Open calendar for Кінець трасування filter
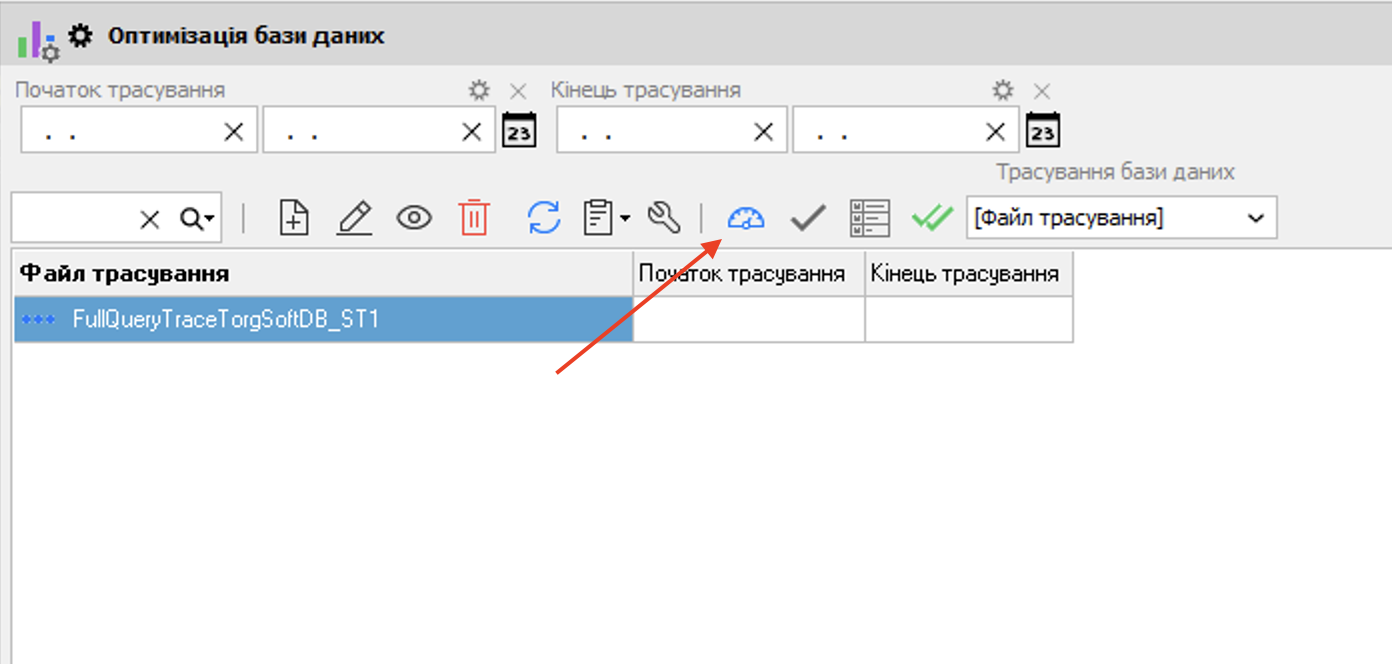Viewport: 1392px width, 664px height. point(1043,131)
